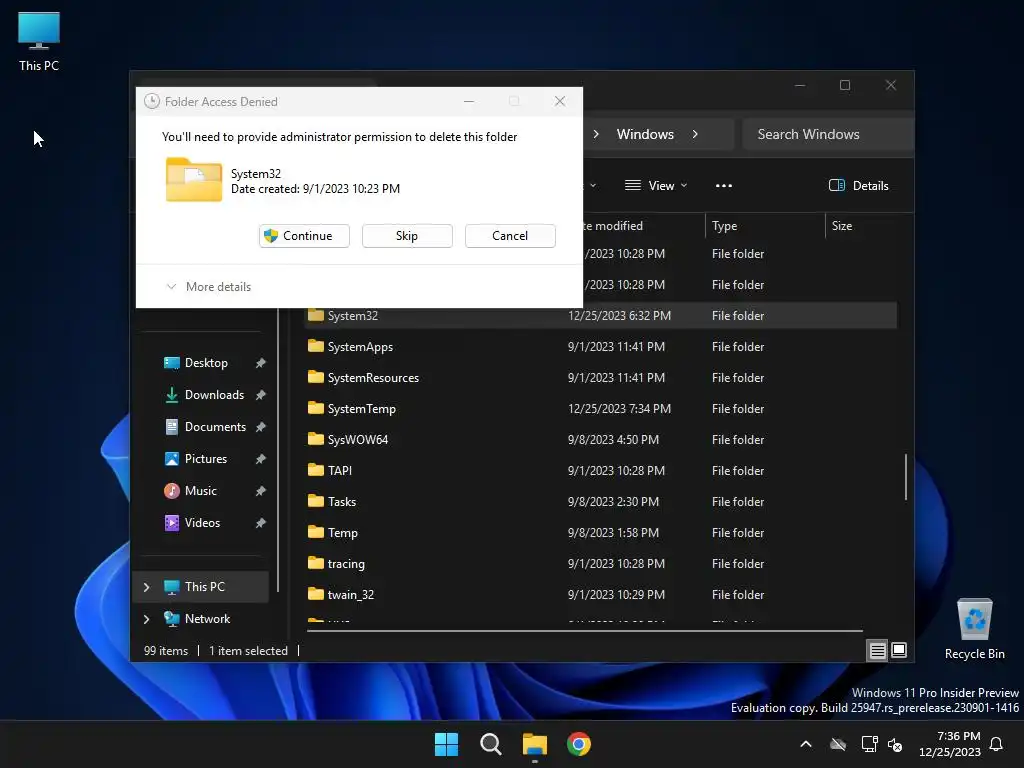Select the System32 folder row
The width and height of the screenshot is (1024, 768).
[x=601, y=315]
